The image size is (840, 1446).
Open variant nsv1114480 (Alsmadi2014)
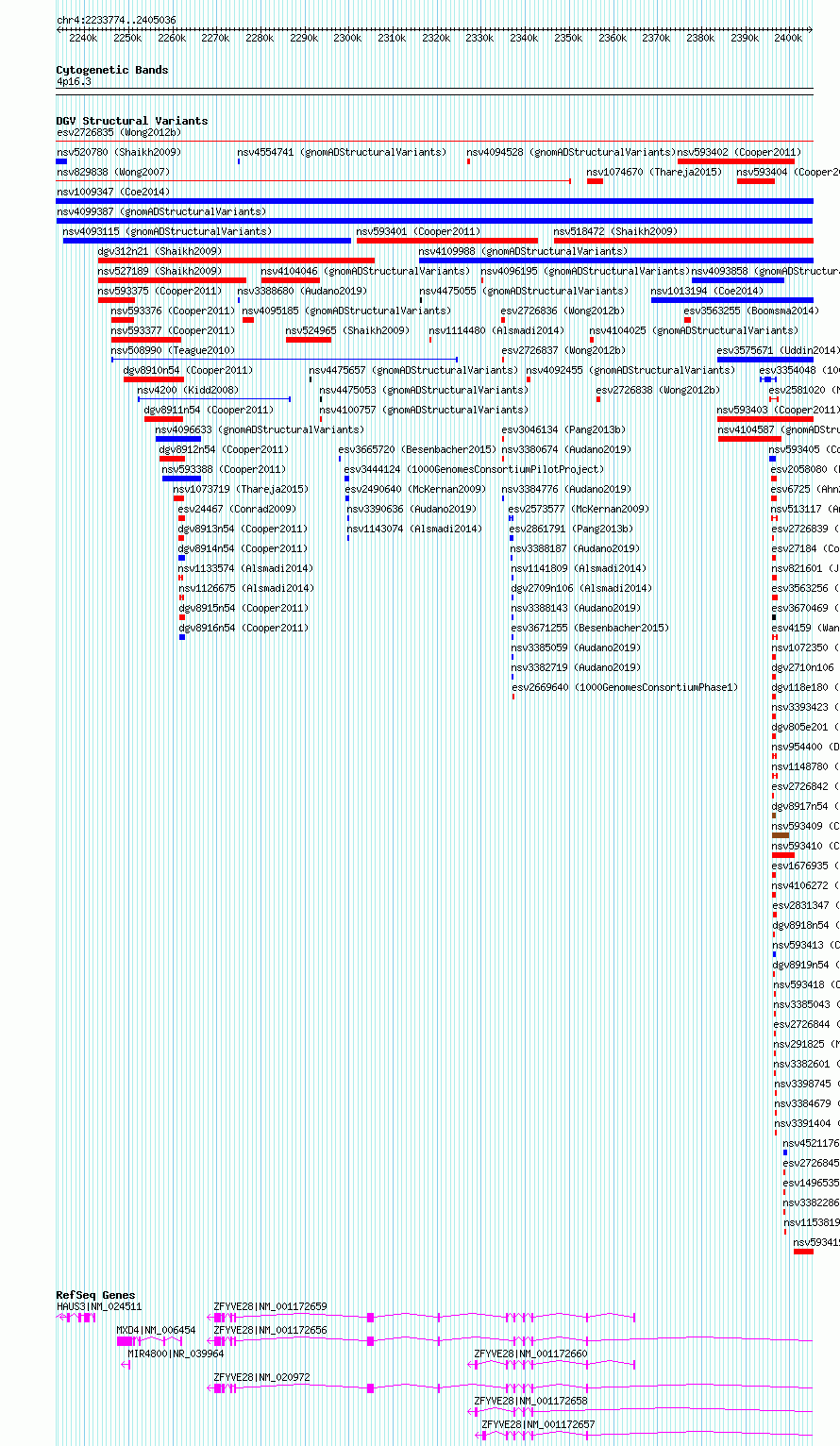496,330
